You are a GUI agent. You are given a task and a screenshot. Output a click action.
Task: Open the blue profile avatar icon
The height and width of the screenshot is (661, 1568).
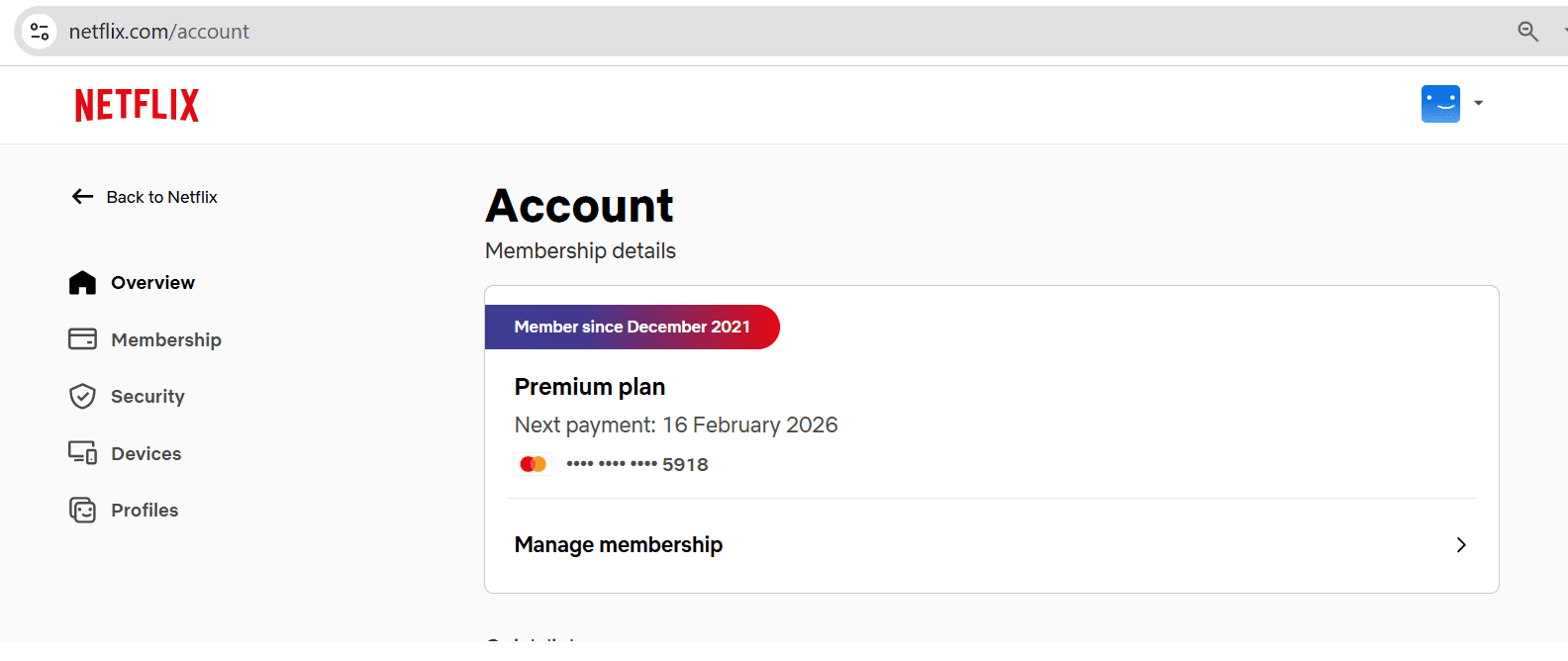pyautogui.click(x=1440, y=103)
